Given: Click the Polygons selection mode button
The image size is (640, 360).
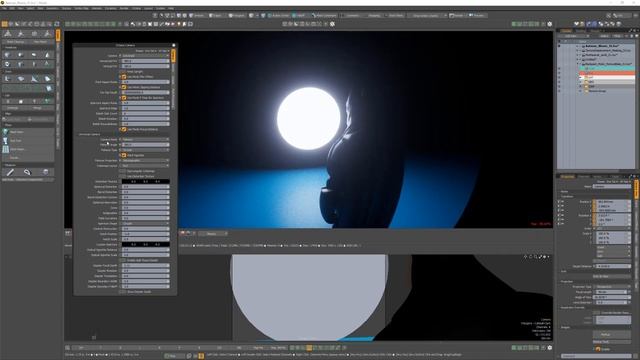Looking at the screenshot, I should (x=237, y=16).
